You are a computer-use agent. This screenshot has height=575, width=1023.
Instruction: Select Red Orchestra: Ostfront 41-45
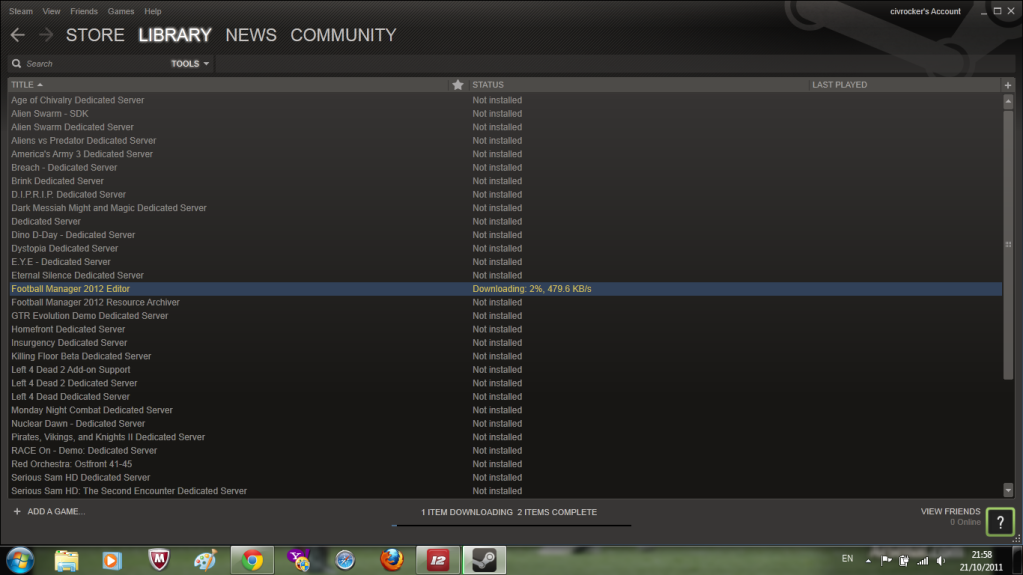pos(72,464)
